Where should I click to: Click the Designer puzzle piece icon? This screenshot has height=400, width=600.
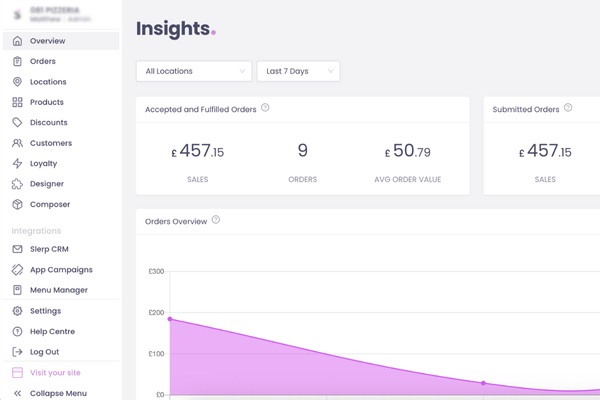(18, 184)
